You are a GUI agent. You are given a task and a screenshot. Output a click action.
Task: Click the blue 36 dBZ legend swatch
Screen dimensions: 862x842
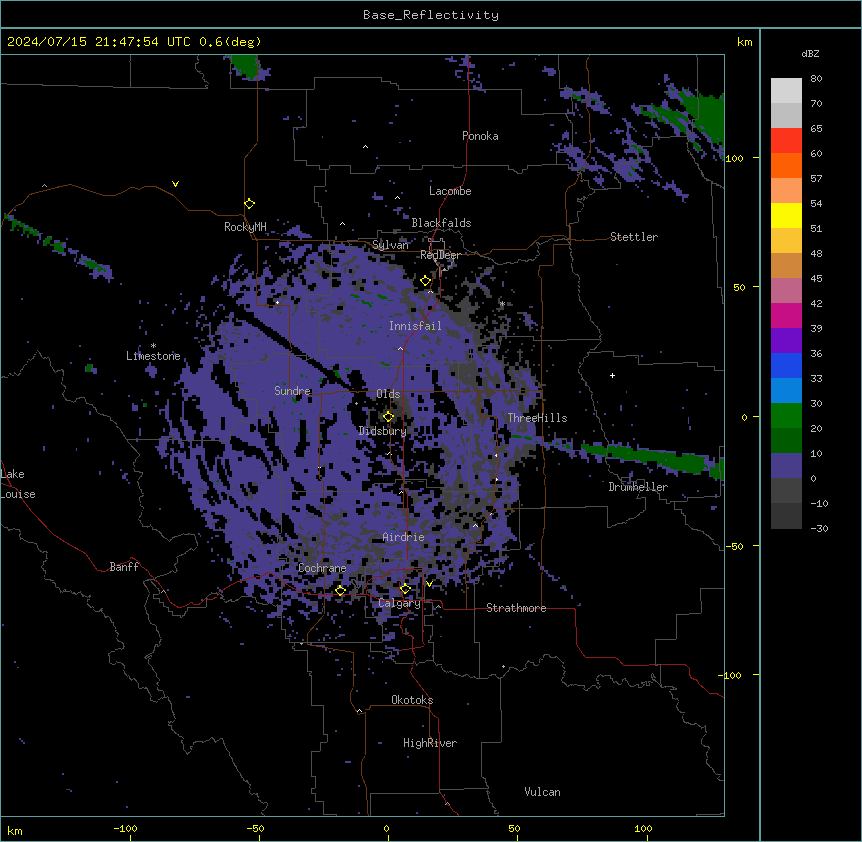[x=786, y=365]
